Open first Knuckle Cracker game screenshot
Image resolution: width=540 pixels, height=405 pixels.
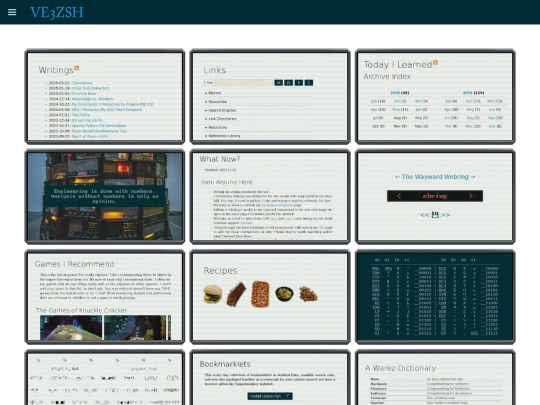tap(71, 327)
